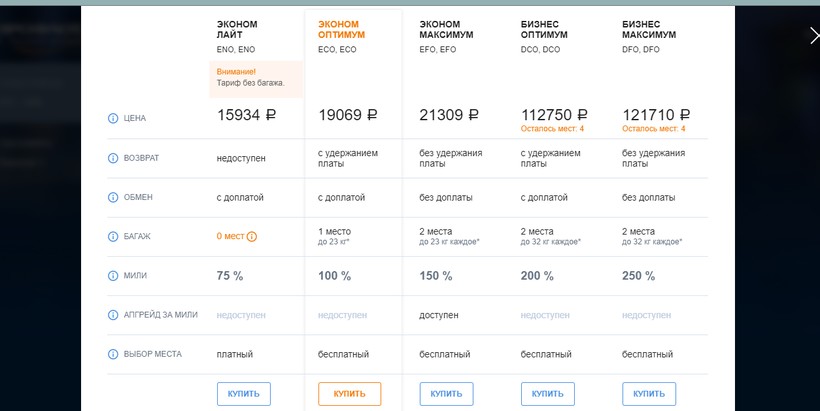Select the БИЗНЕС МАКСИМУМ column header

(649, 29)
